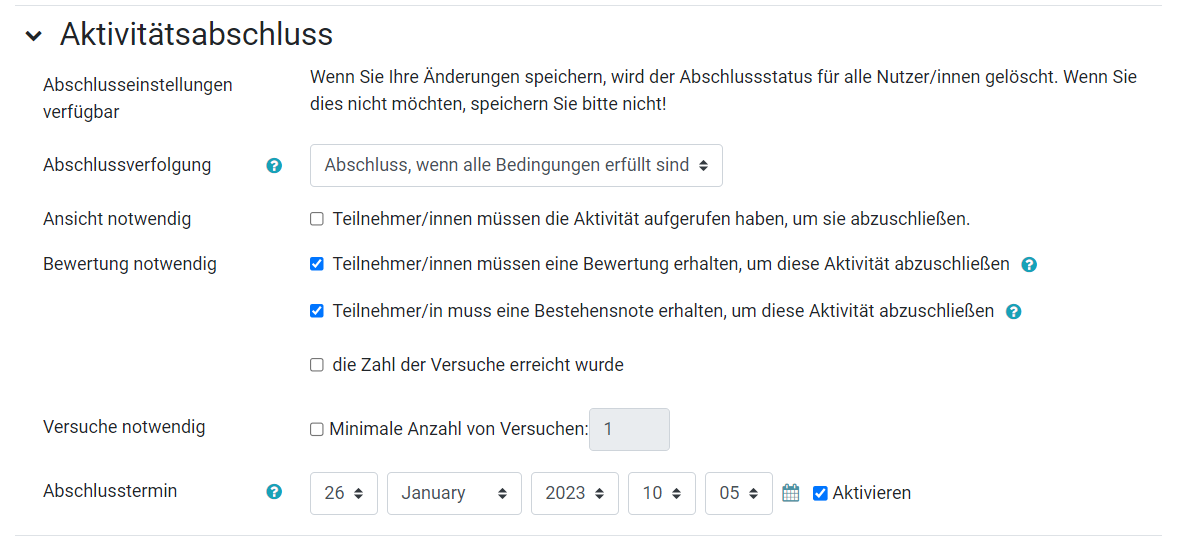Screen dimensions: 1188x538
Task: Enable 'Ansicht notwendig' checkbox
Action: click(317, 220)
